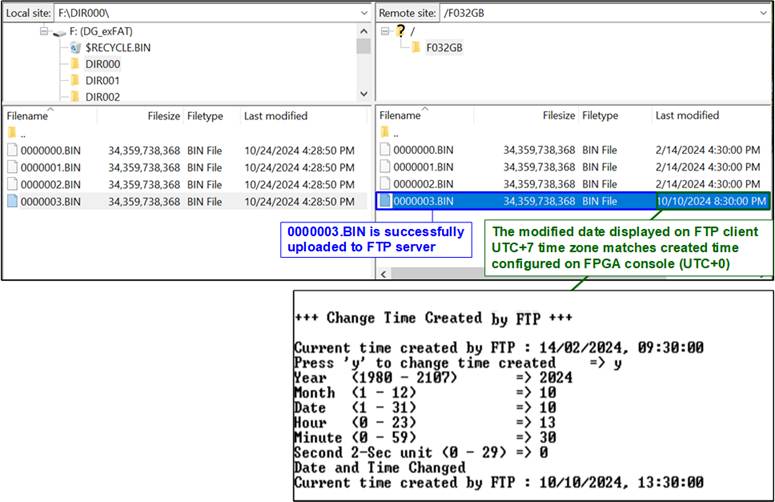
Task: Select DIR001 folder in local tree
Action: click(x=102, y=81)
